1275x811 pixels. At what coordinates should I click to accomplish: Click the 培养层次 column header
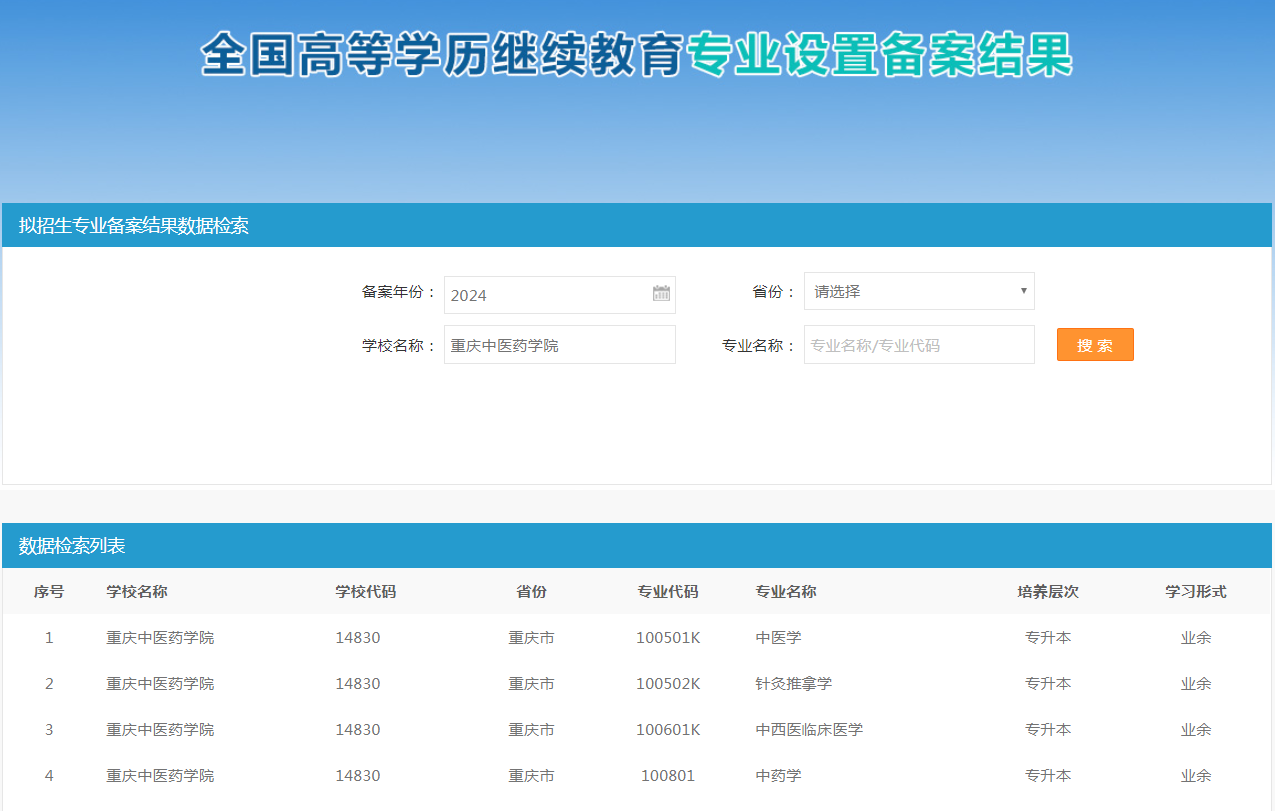pos(1047,592)
